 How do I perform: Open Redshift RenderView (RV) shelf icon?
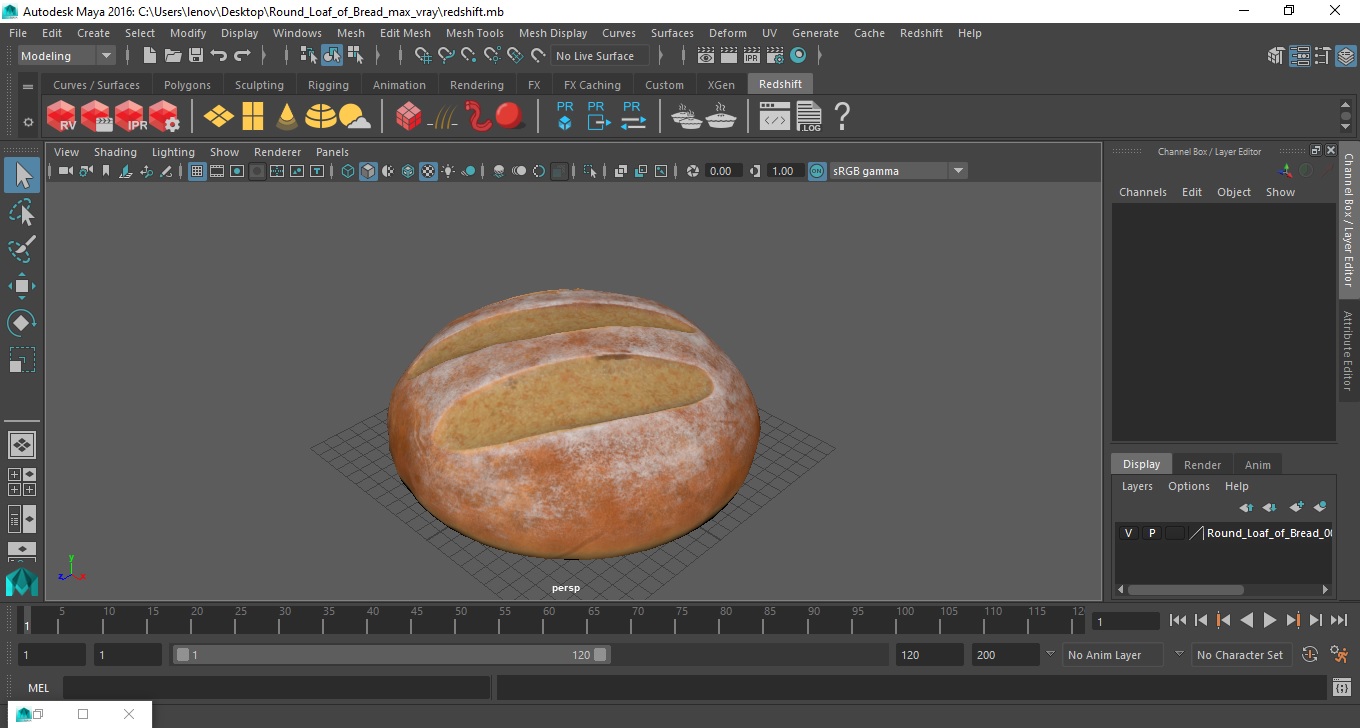(x=62, y=117)
